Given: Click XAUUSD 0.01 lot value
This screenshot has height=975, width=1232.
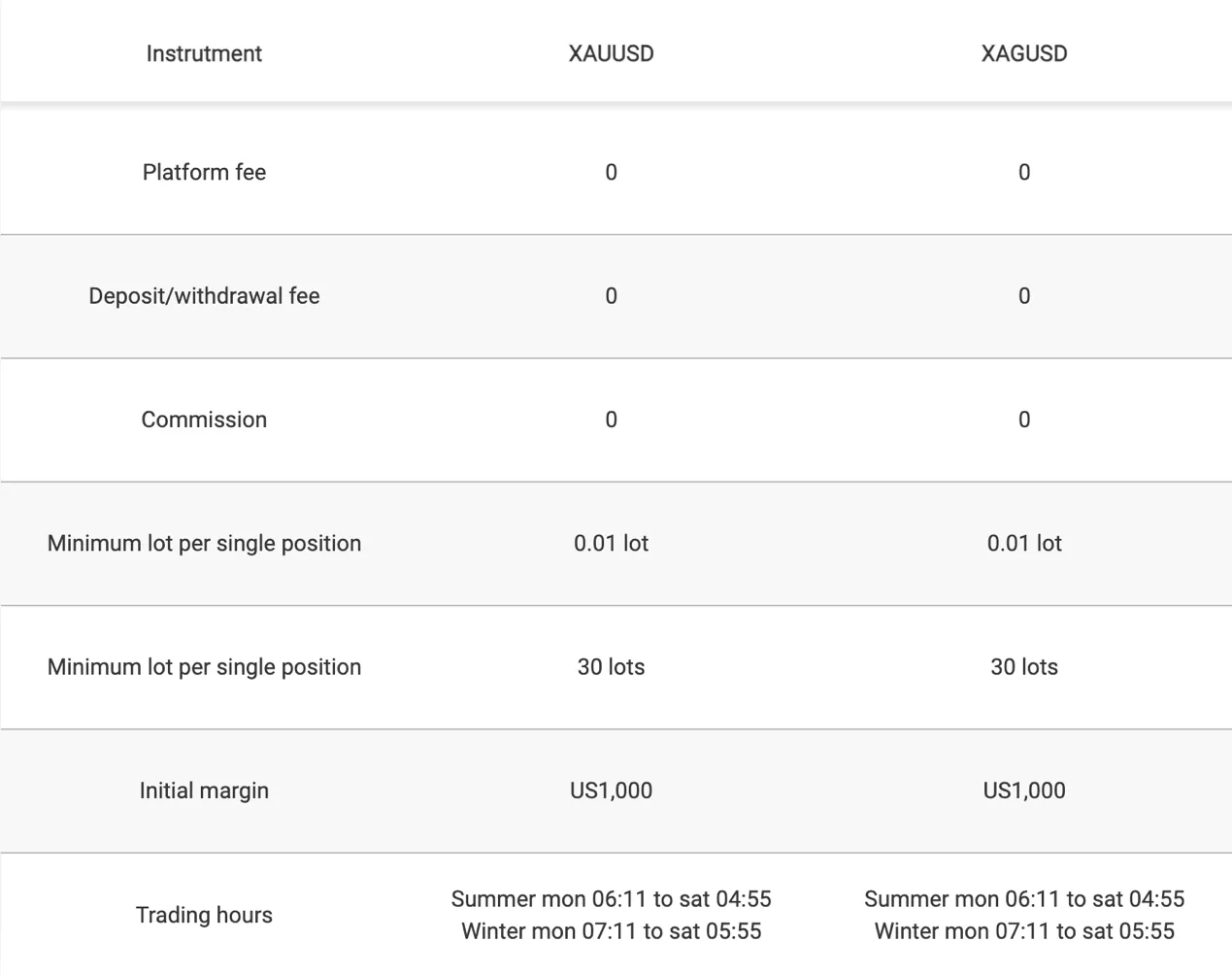Looking at the screenshot, I should click(611, 543).
